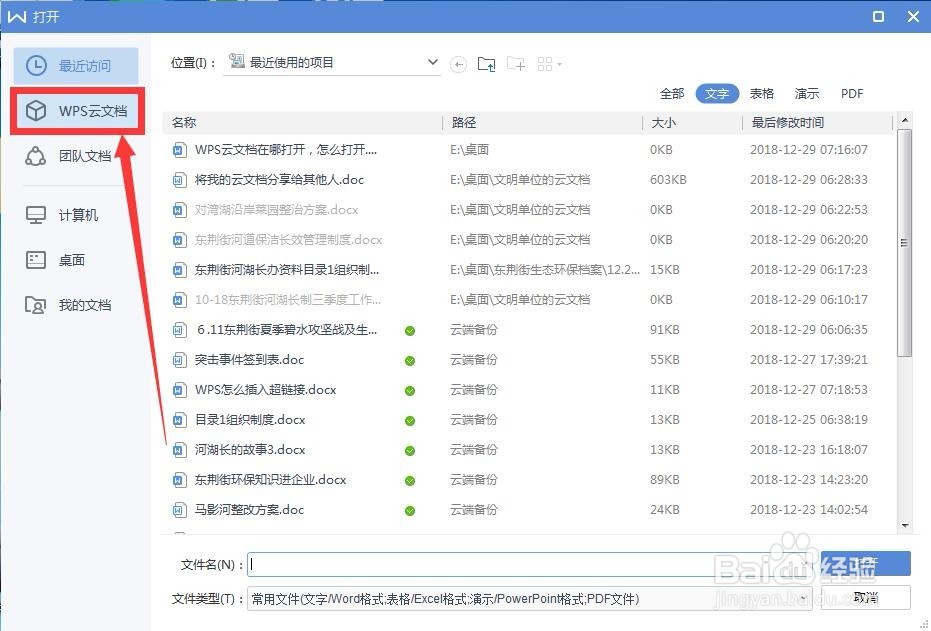Select file WPS怎么插入超链接.docx
This screenshot has height=631, width=931.
click(x=265, y=390)
